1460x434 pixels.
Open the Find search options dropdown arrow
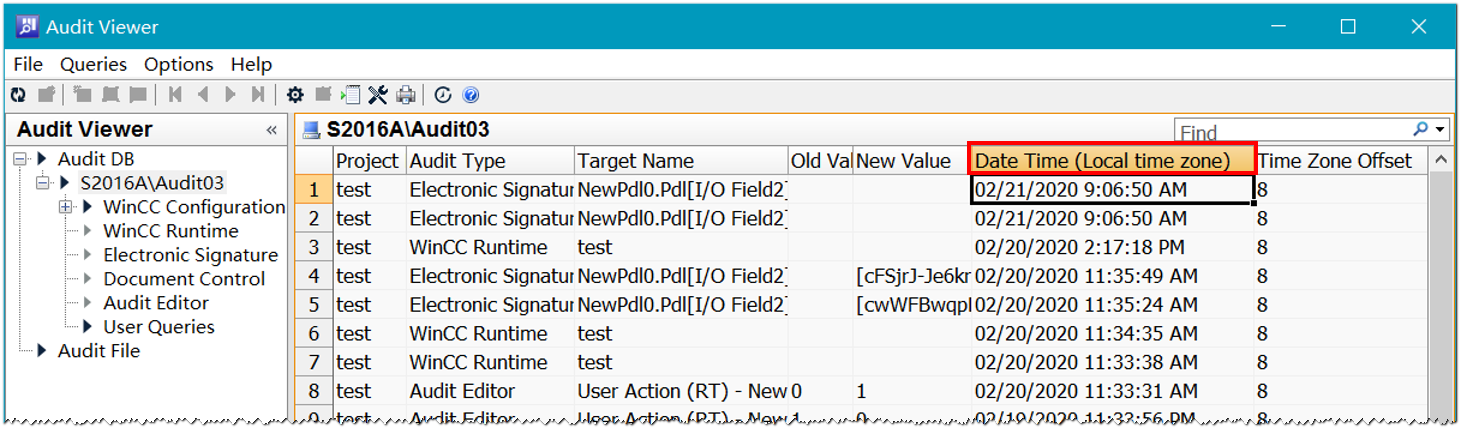click(1440, 130)
